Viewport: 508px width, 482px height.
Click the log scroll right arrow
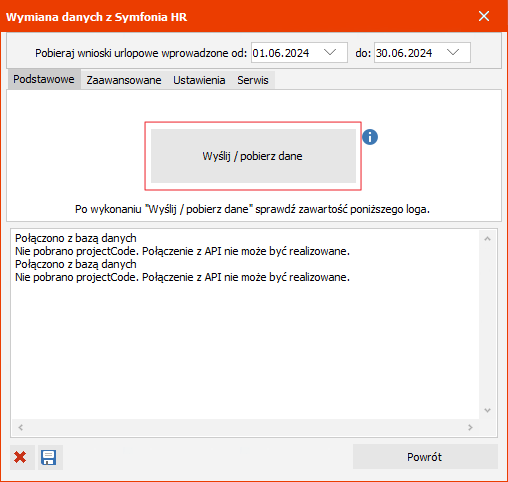pos(470,427)
